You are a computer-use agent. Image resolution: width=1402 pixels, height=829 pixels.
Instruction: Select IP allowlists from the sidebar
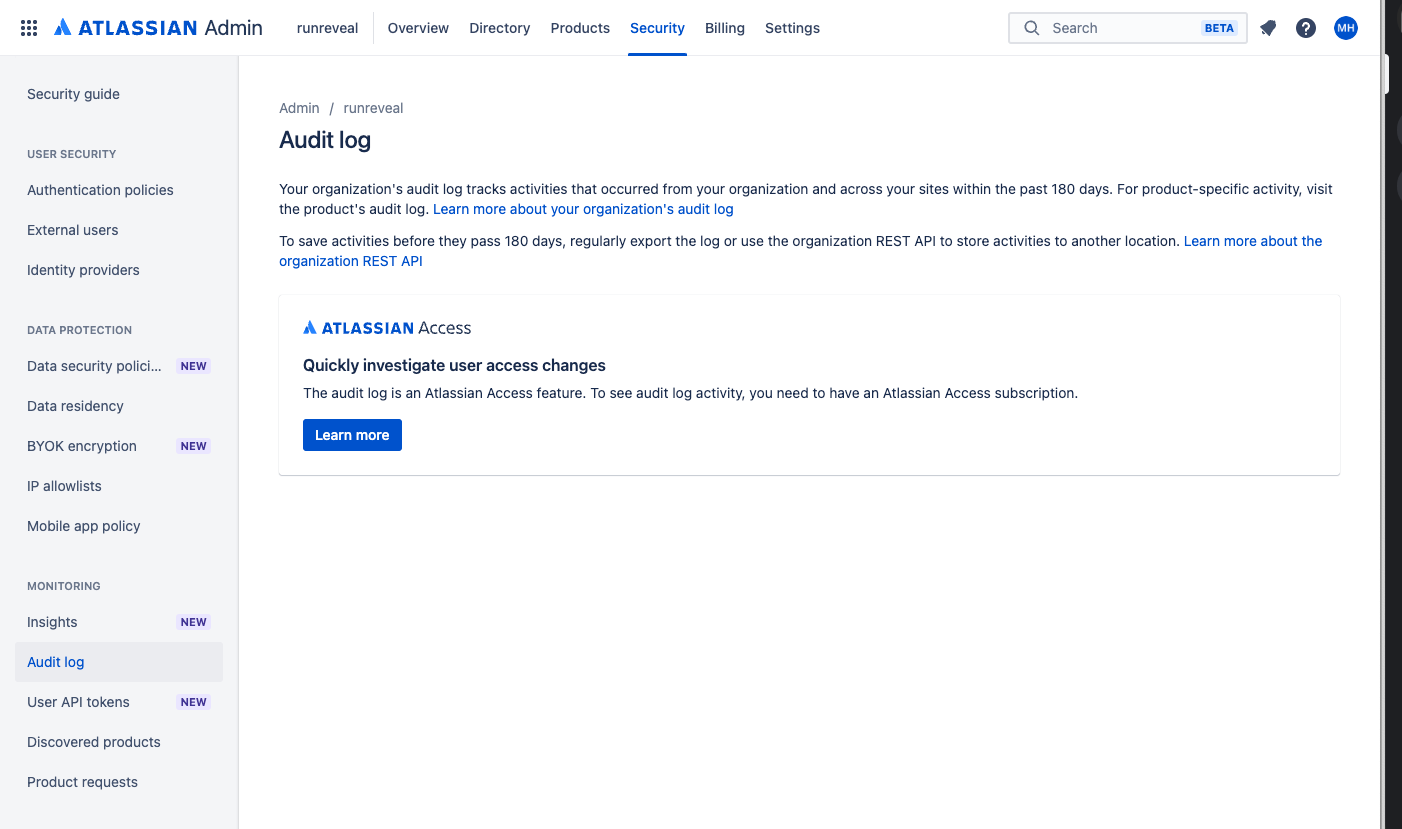[x=64, y=486]
